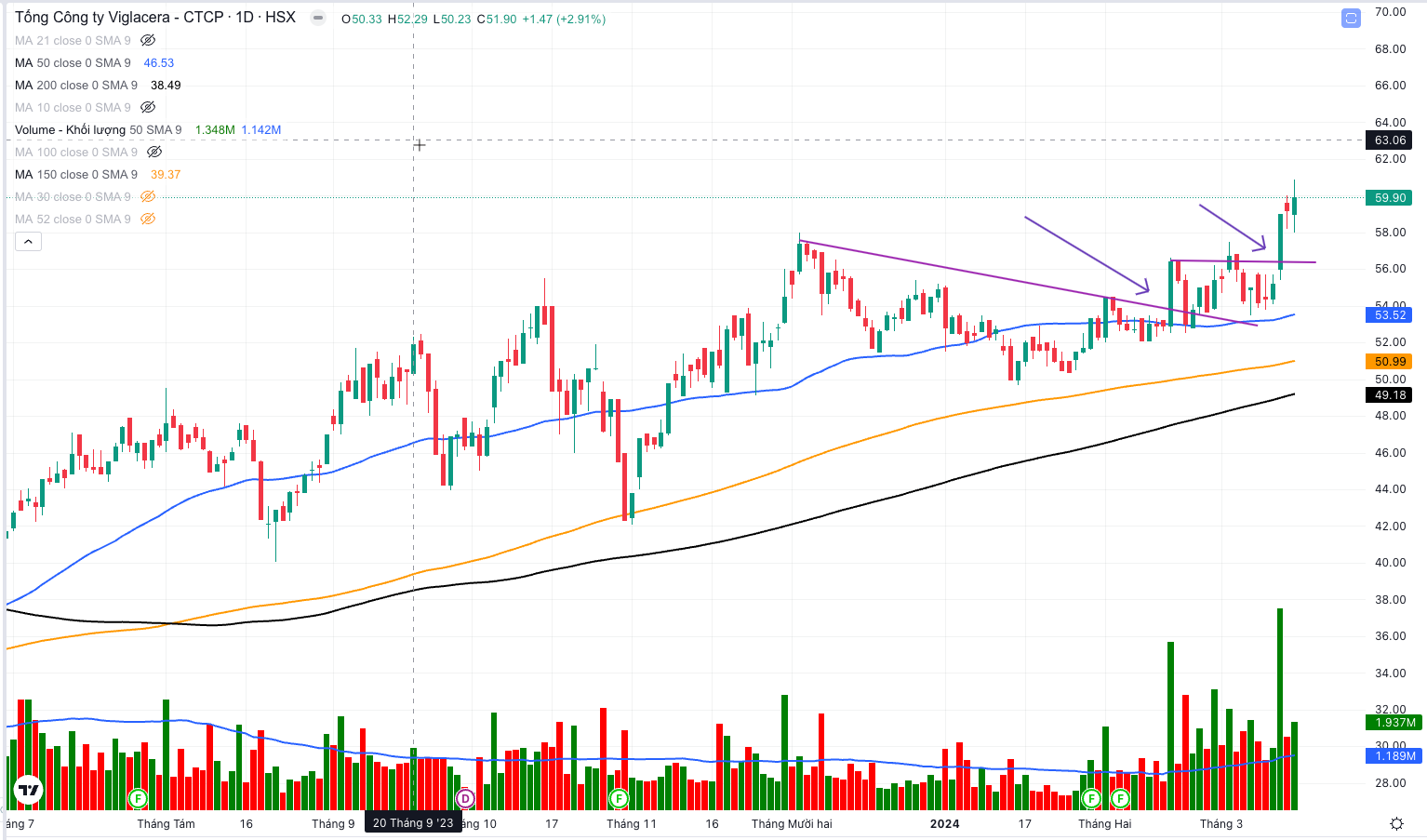The image size is (1427, 840).
Task: Click the MA 50 value 46.53
Action: click(159, 62)
